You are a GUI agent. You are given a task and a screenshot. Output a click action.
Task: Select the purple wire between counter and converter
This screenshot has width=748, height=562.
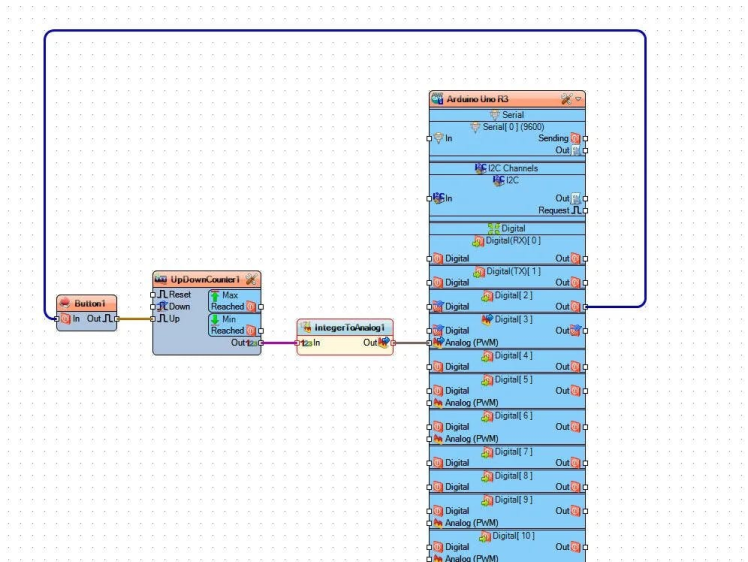279,343
